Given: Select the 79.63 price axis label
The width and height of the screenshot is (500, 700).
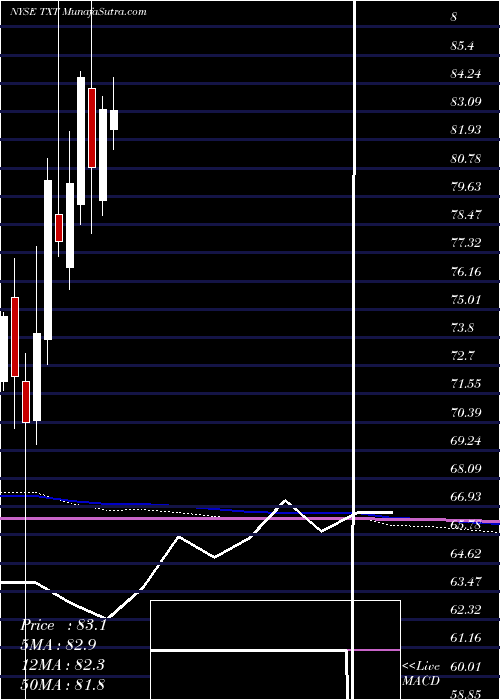Looking at the screenshot, I should click(466, 186).
